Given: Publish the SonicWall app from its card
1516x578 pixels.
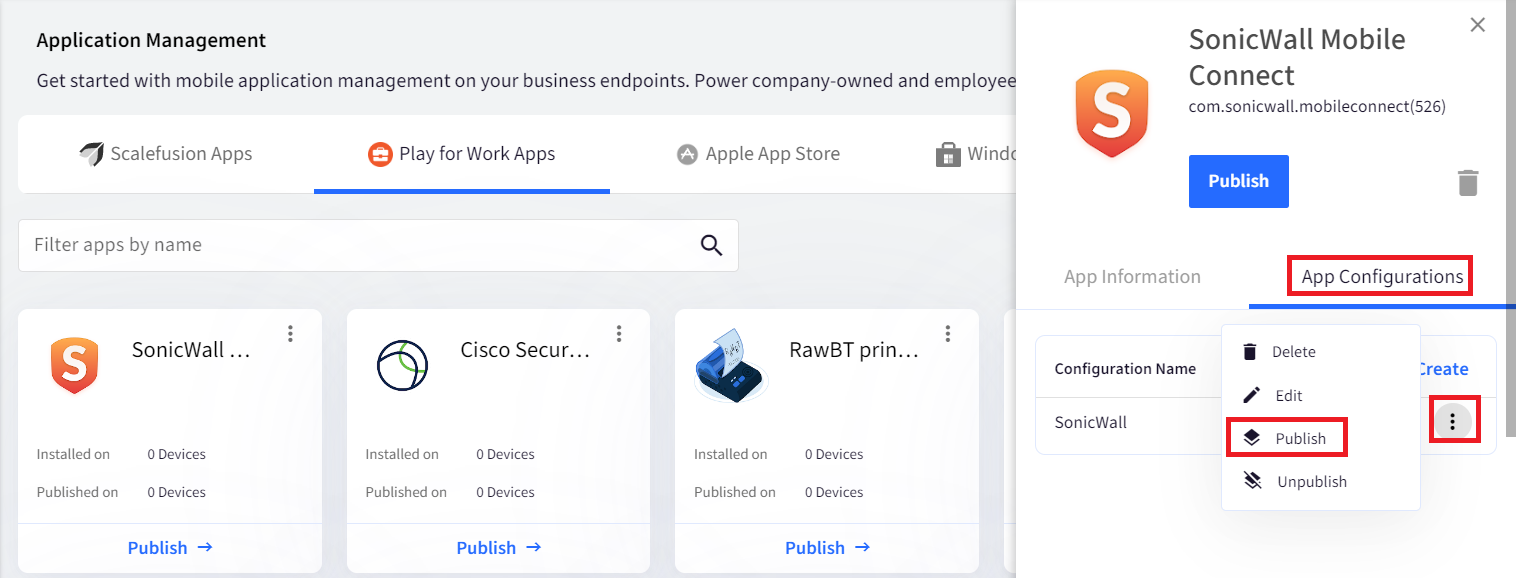Looking at the screenshot, I should [x=170, y=547].
